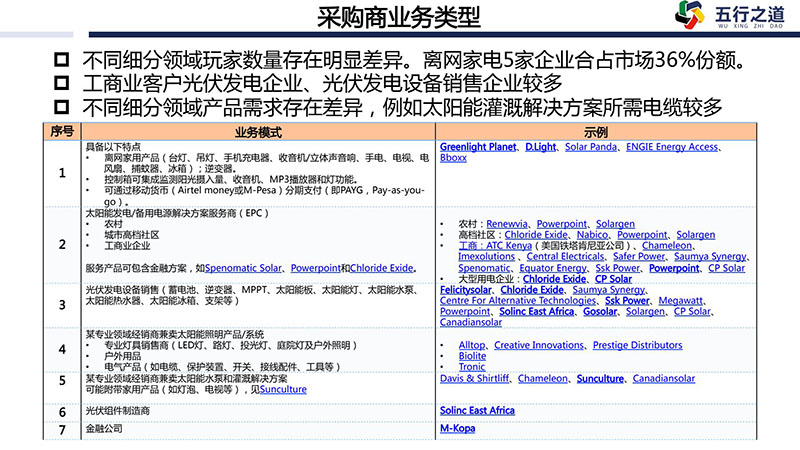Open Chloride Exide link in 大型用电企业 line
800x450 pixels.
(x=554, y=279)
